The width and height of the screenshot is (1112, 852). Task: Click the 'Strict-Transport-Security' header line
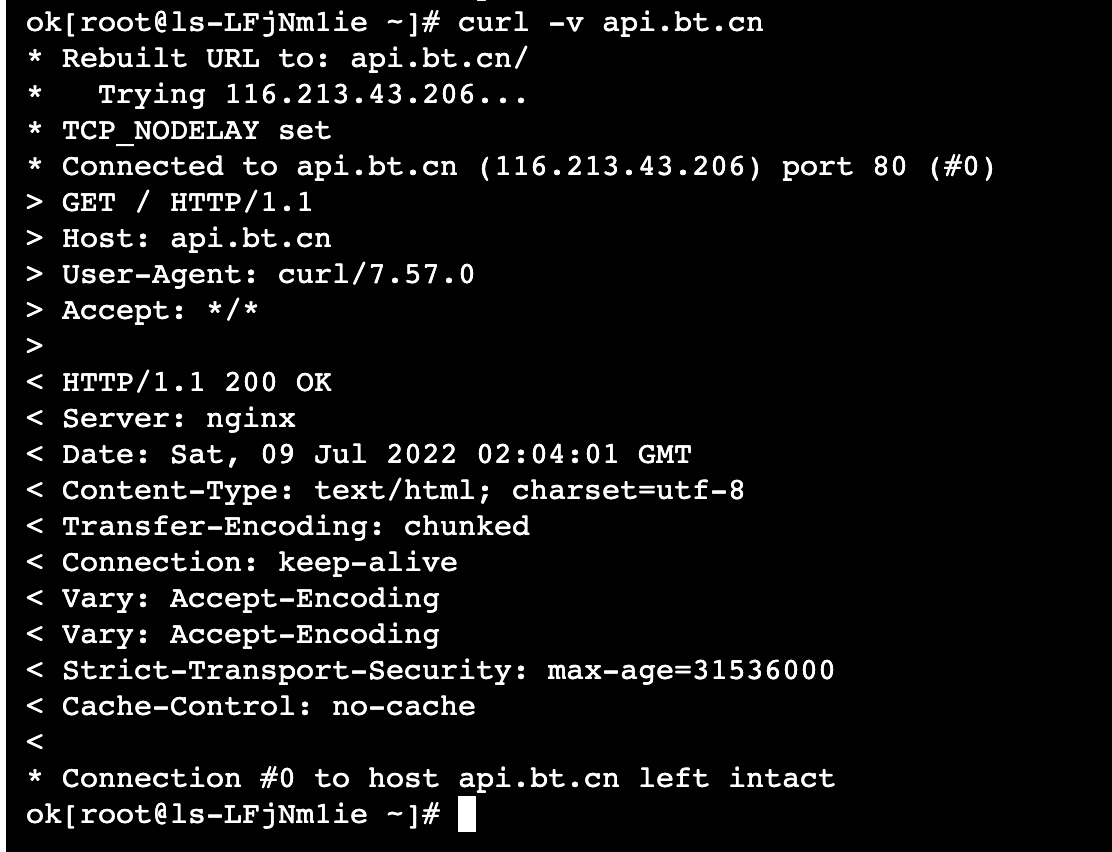pyautogui.click(x=448, y=670)
